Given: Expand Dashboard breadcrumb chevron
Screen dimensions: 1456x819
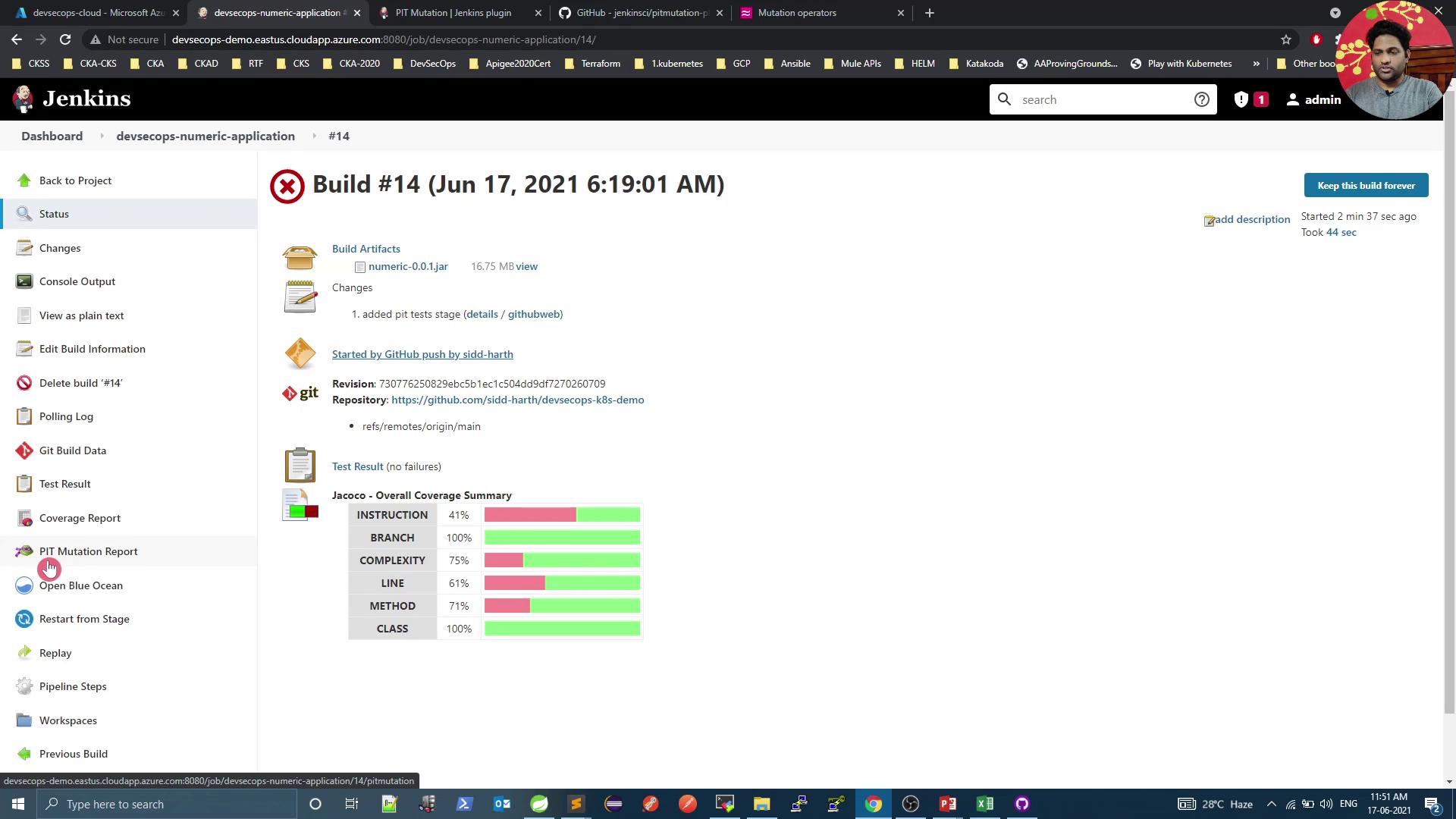Looking at the screenshot, I should (101, 136).
